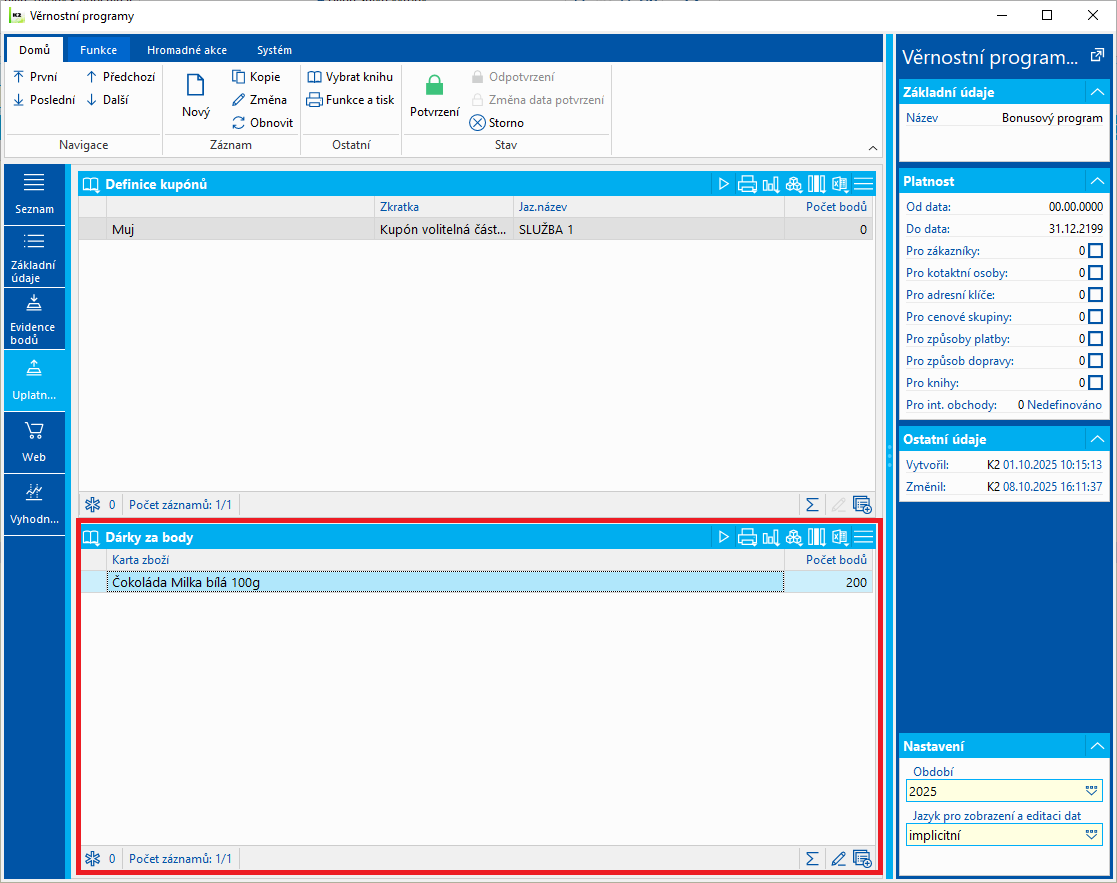Toggle Pro způsob dopravy checkbox
This screenshot has width=1117, height=883.
pos(1096,361)
